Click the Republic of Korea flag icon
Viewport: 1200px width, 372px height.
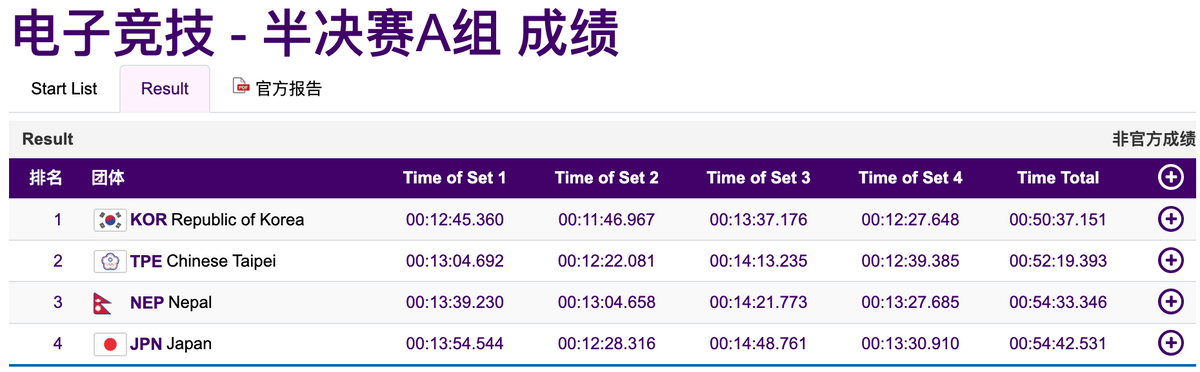pyautogui.click(x=109, y=220)
